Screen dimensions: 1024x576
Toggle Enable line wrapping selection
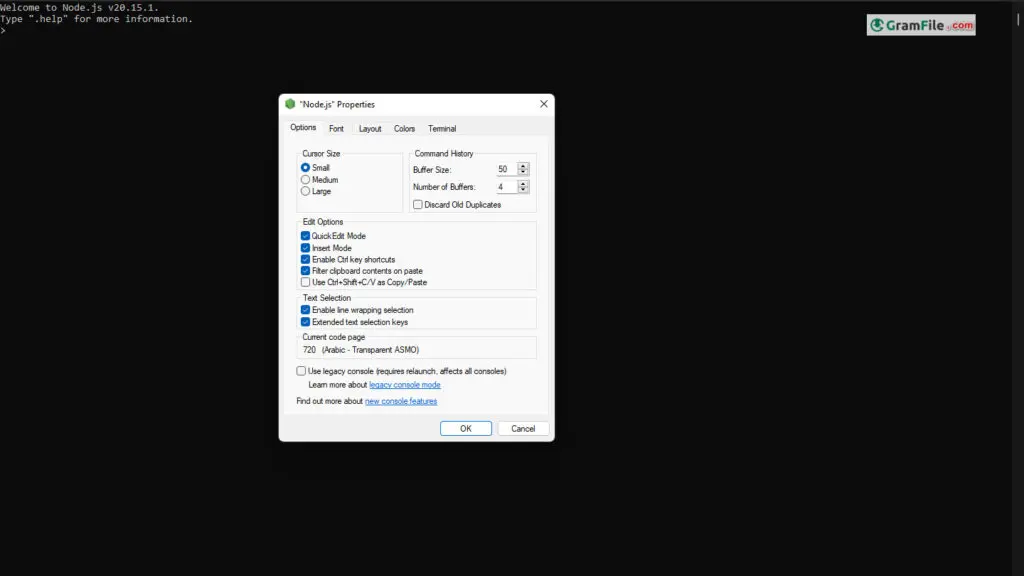coord(305,310)
